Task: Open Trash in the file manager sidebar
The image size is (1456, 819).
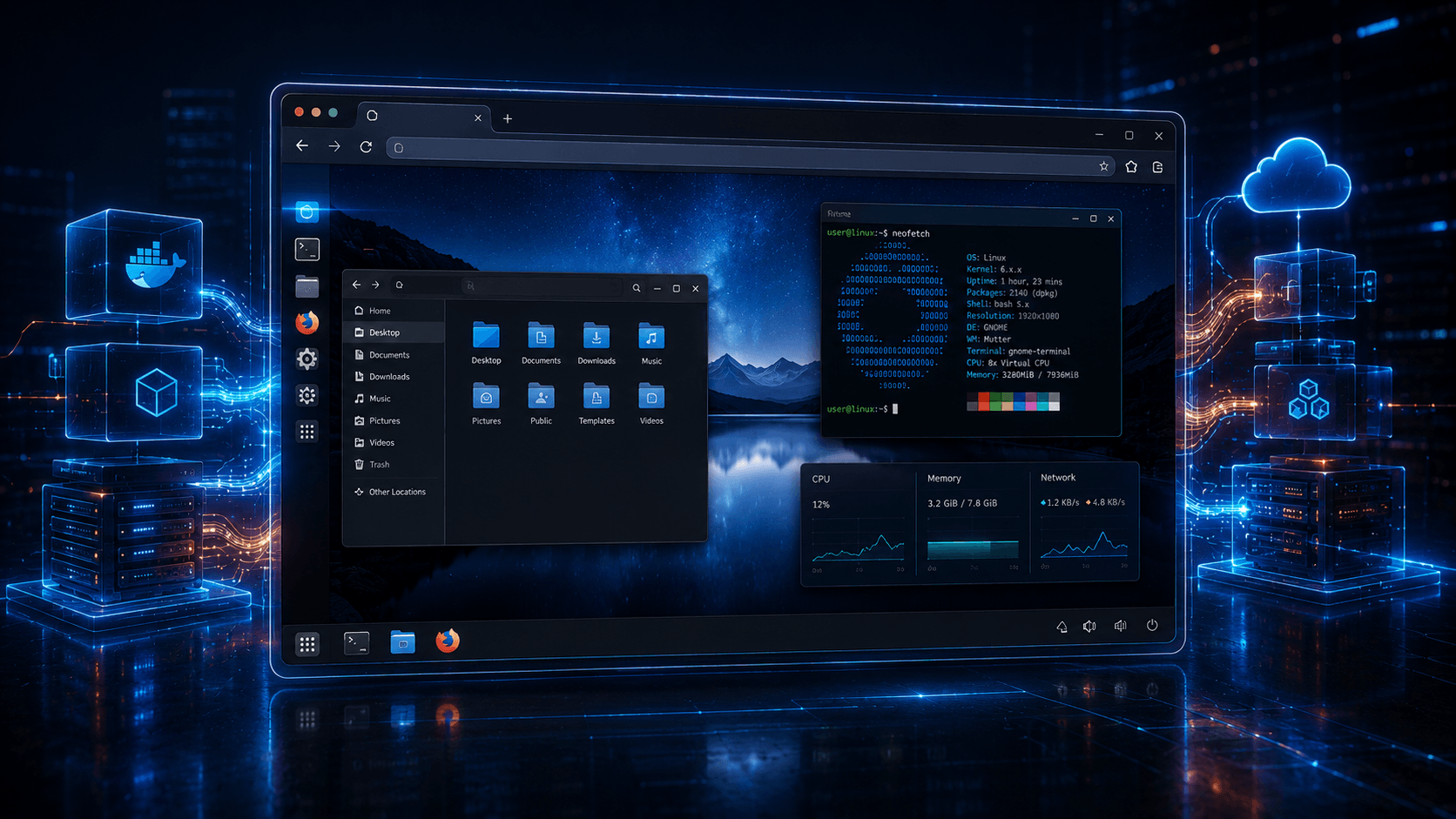Action: (394, 465)
